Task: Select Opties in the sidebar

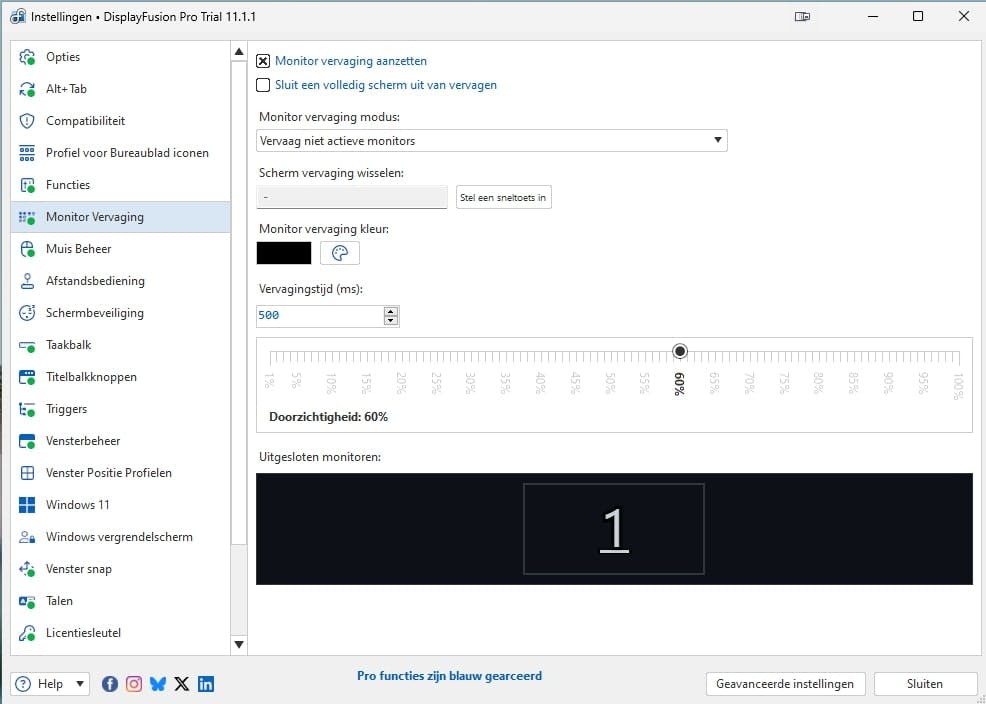Action: tap(121, 57)
